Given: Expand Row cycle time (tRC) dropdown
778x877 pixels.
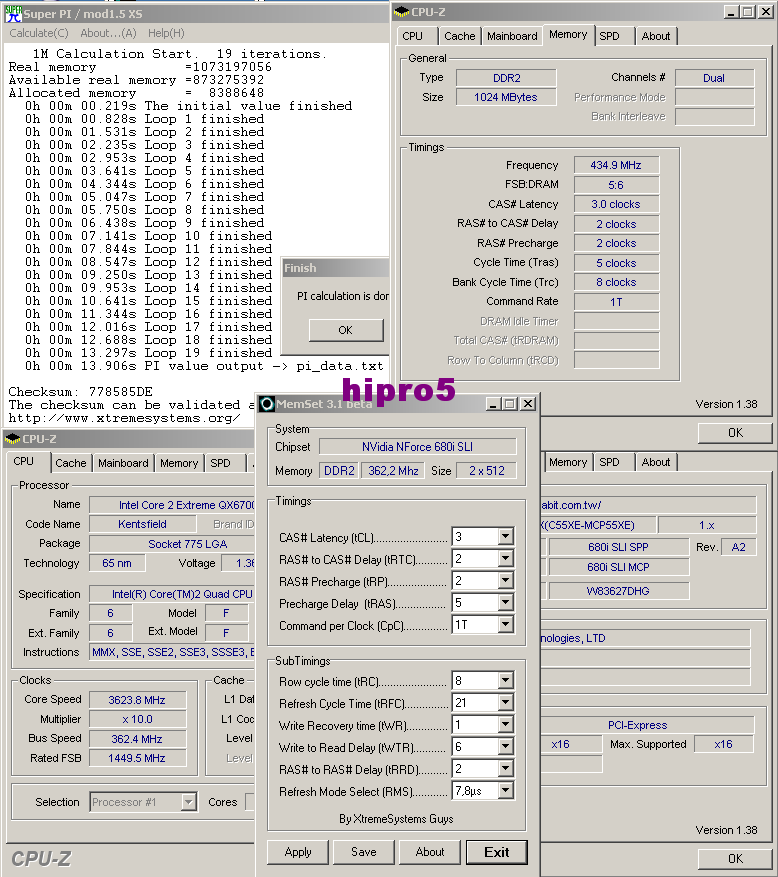Looking at the screenshot, I should (x=505, y=680).
